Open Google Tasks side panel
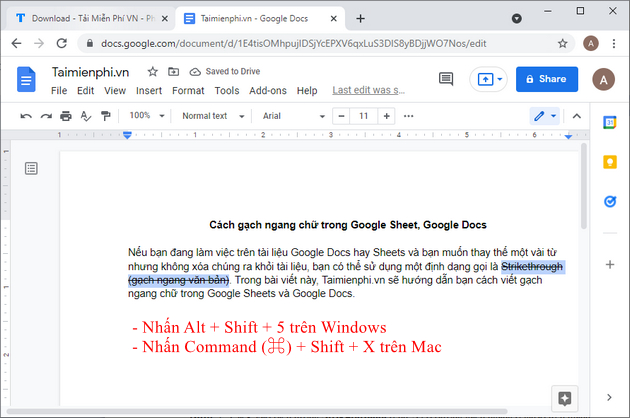The image size is (630, 418). 610,201
